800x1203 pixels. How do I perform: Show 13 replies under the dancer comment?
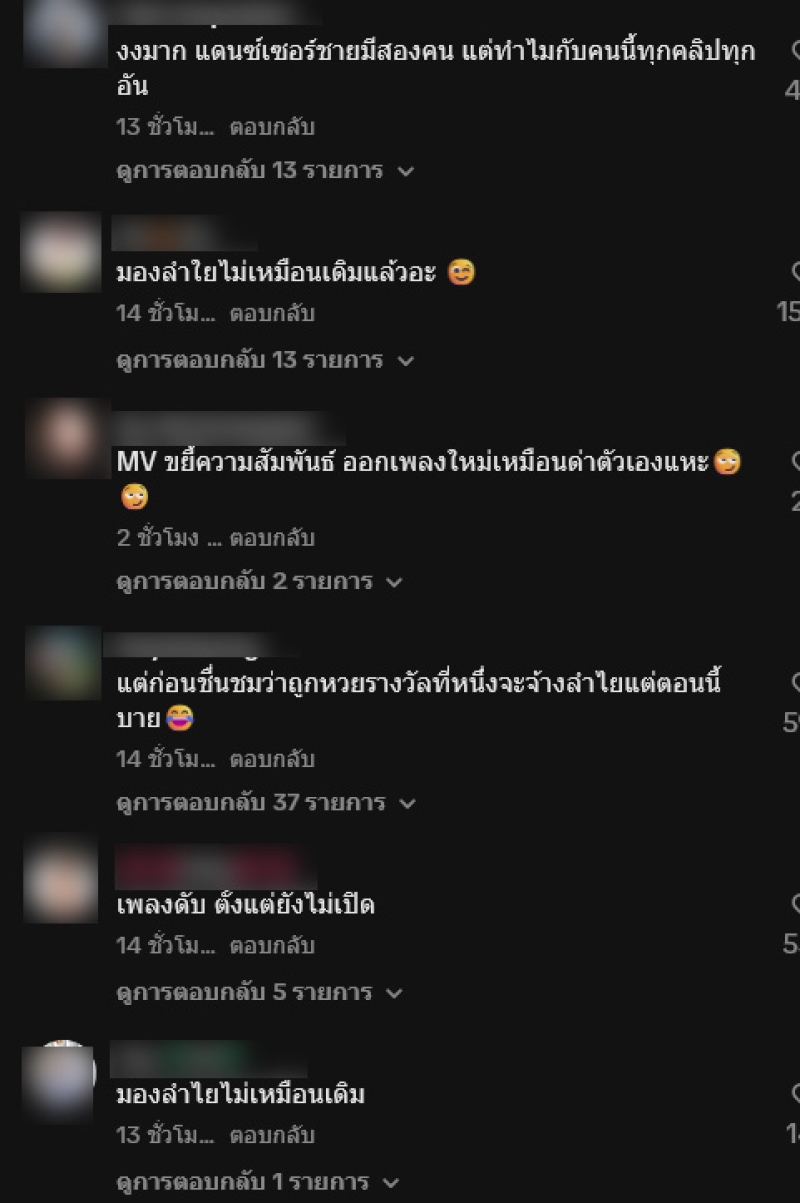point(265,170)
